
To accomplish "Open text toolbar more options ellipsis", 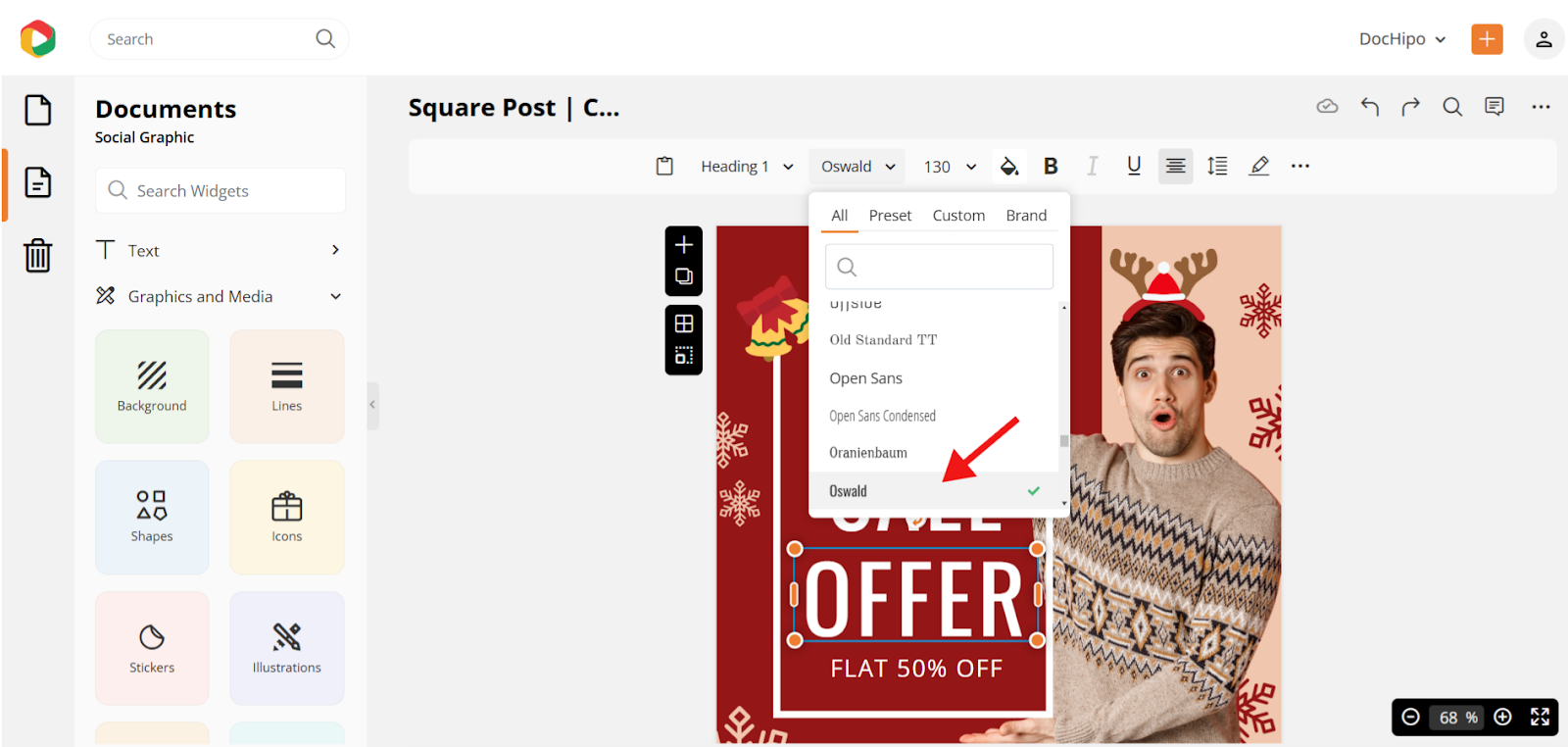I will pyautogui.click(x=1300, y=166).
